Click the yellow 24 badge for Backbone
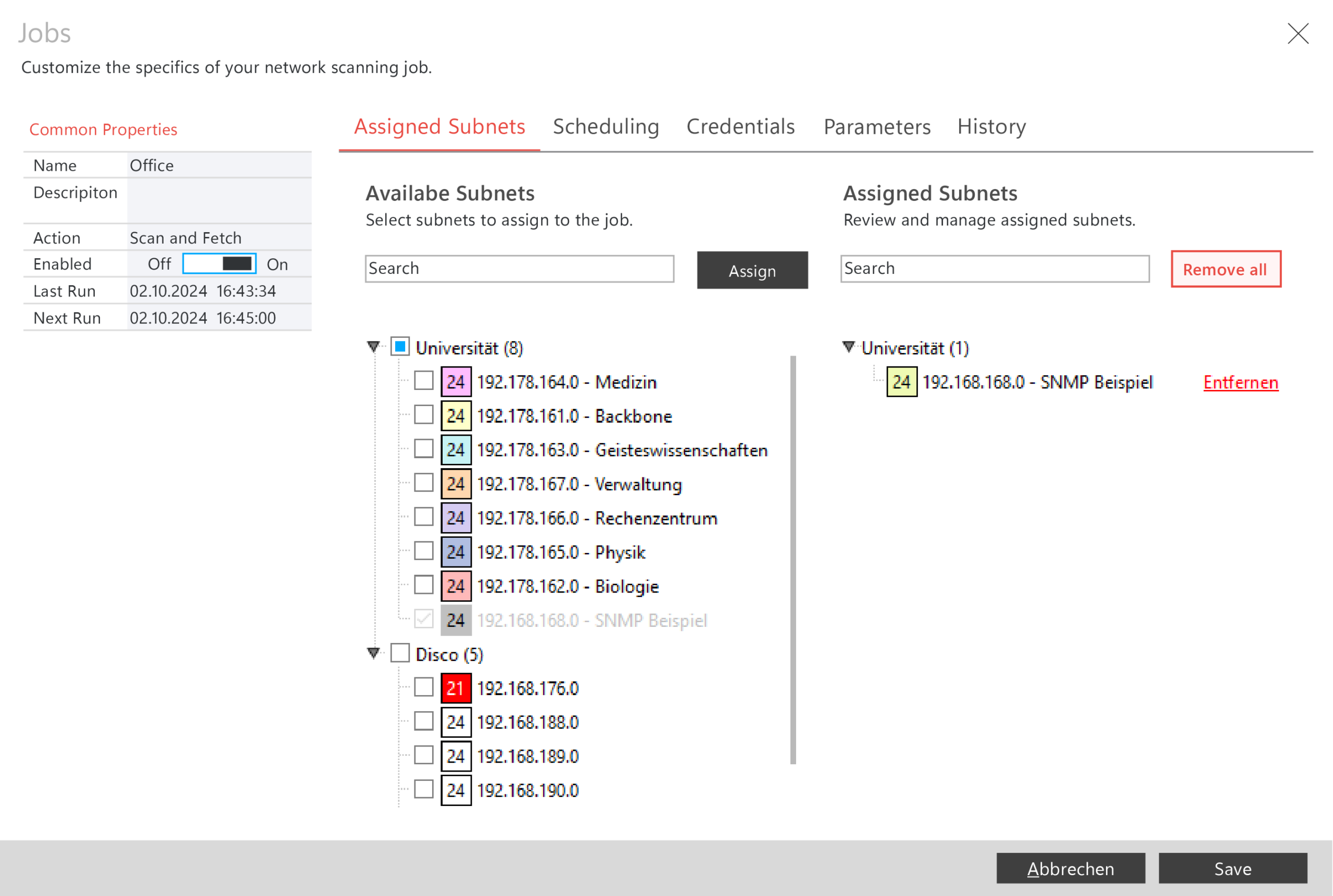The height and width of the screenshot is (896, 1333). 456,415
